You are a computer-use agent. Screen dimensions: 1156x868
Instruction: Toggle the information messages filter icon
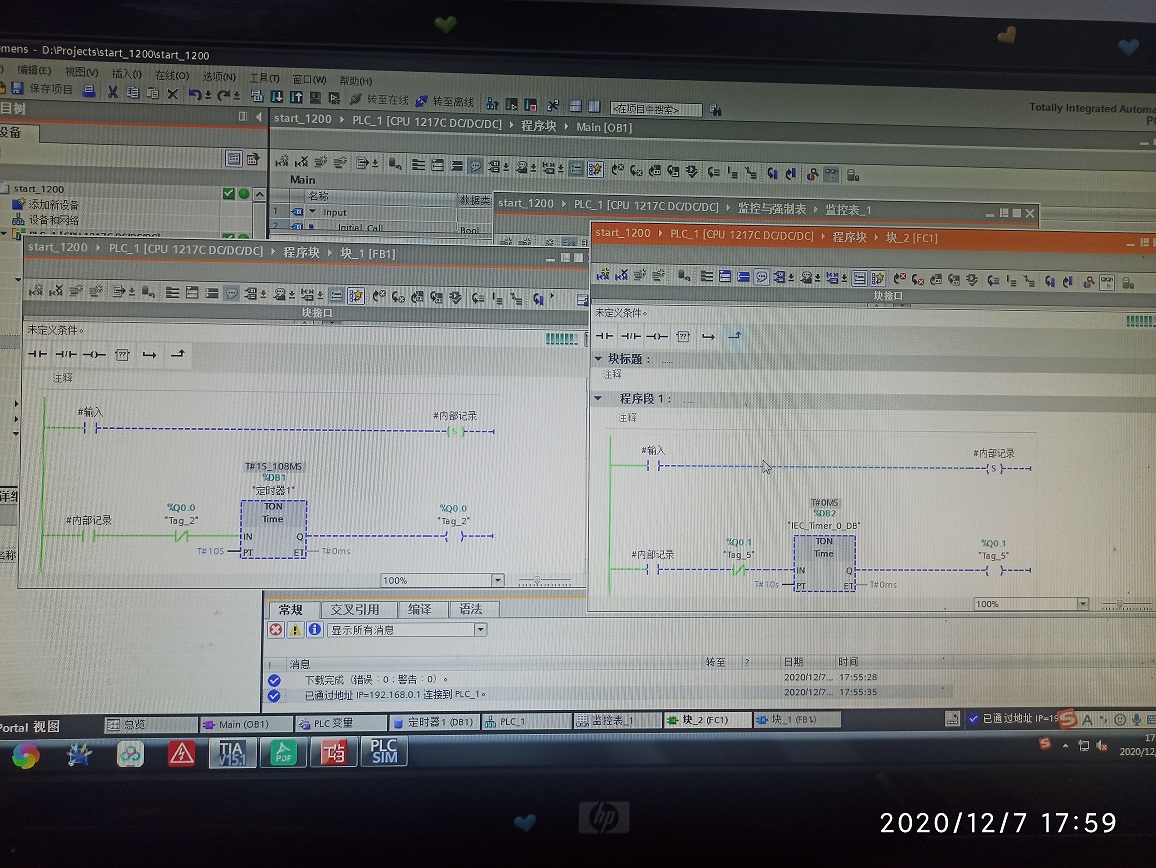[314, 630]
